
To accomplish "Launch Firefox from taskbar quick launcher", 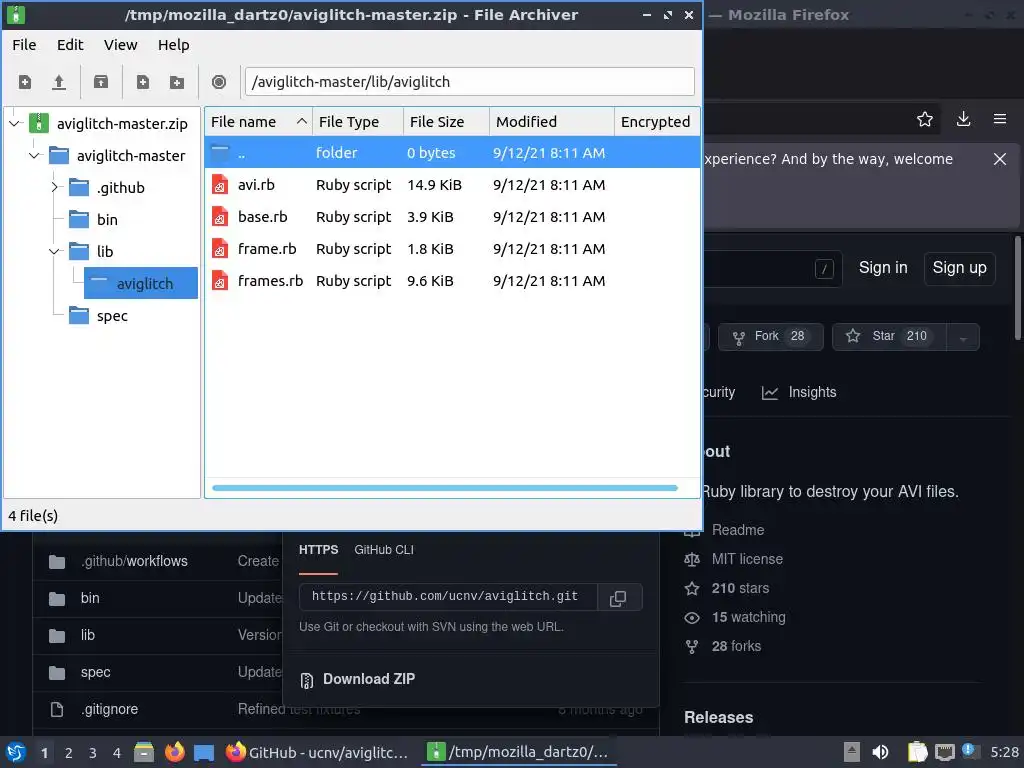I will pyautogui.click(x=174, y=752).
